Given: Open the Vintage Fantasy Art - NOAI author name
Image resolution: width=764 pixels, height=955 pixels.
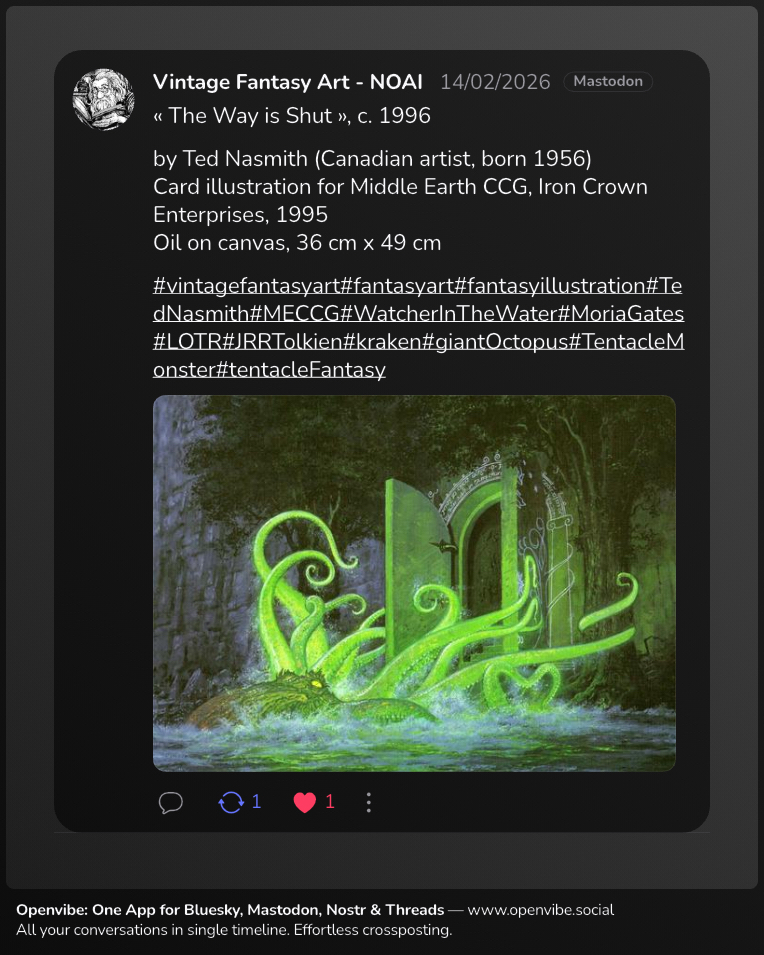Looking at the screenshot, I should pos(288,82).
